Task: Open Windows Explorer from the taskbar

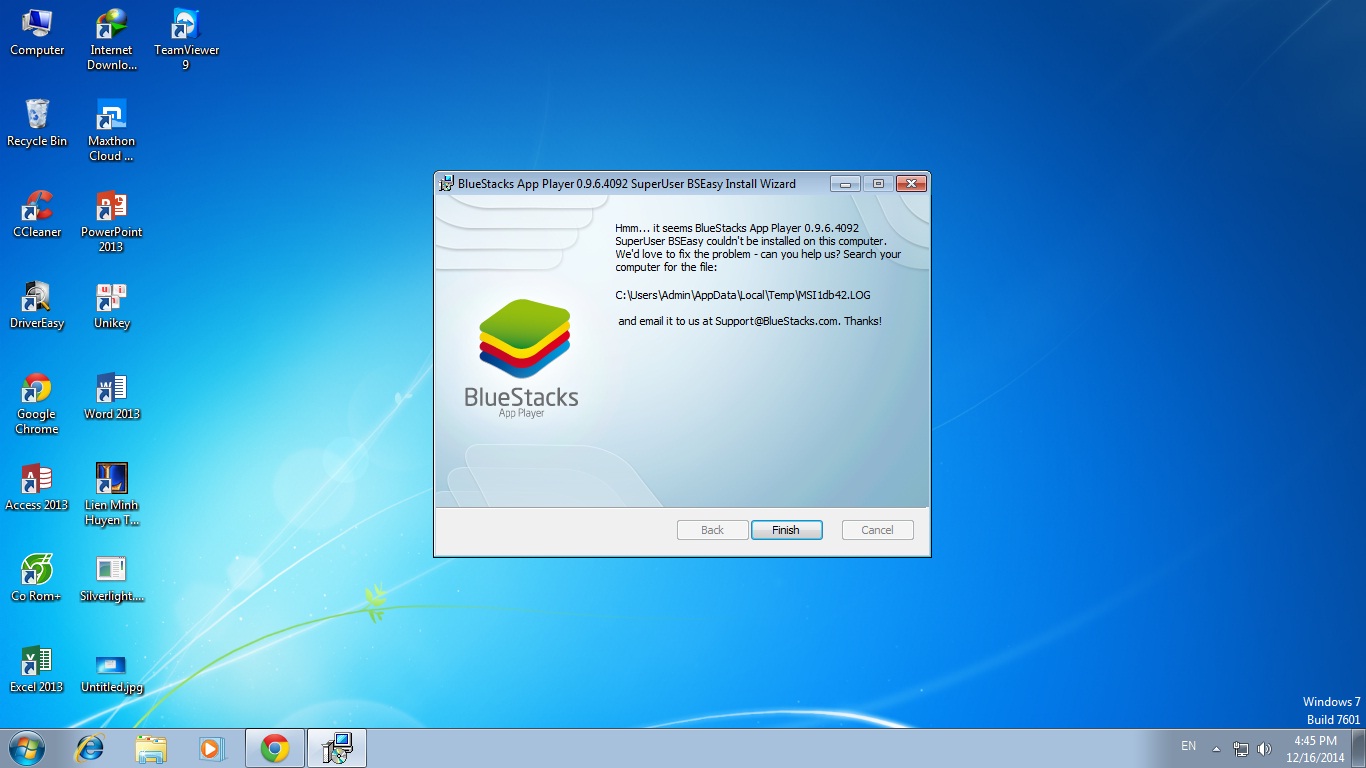Action: pyautogui.click(x=151, y=748)
